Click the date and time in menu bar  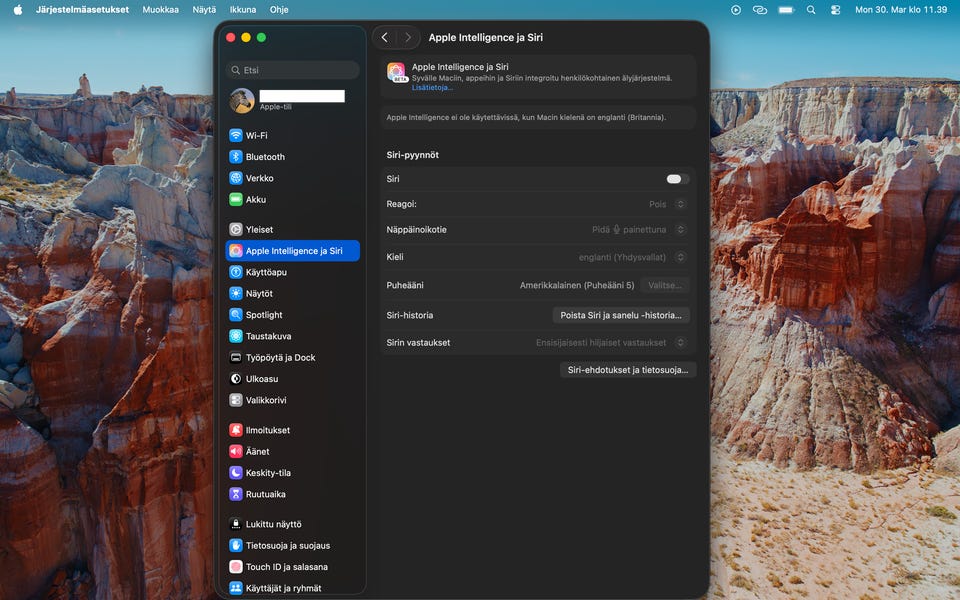901,10
